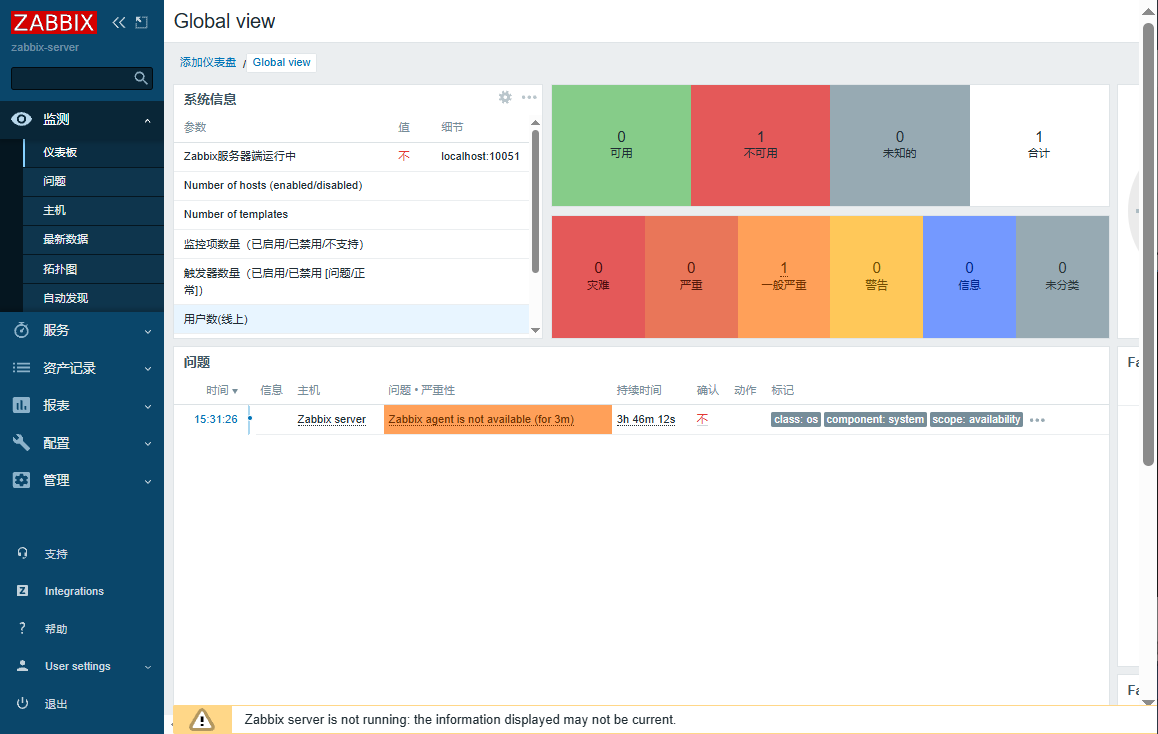Open the 系统信息 widget three-dot menu
The height and width of the screenshot is (734, 1158).
pyautogui.click(x=530, y=97)
